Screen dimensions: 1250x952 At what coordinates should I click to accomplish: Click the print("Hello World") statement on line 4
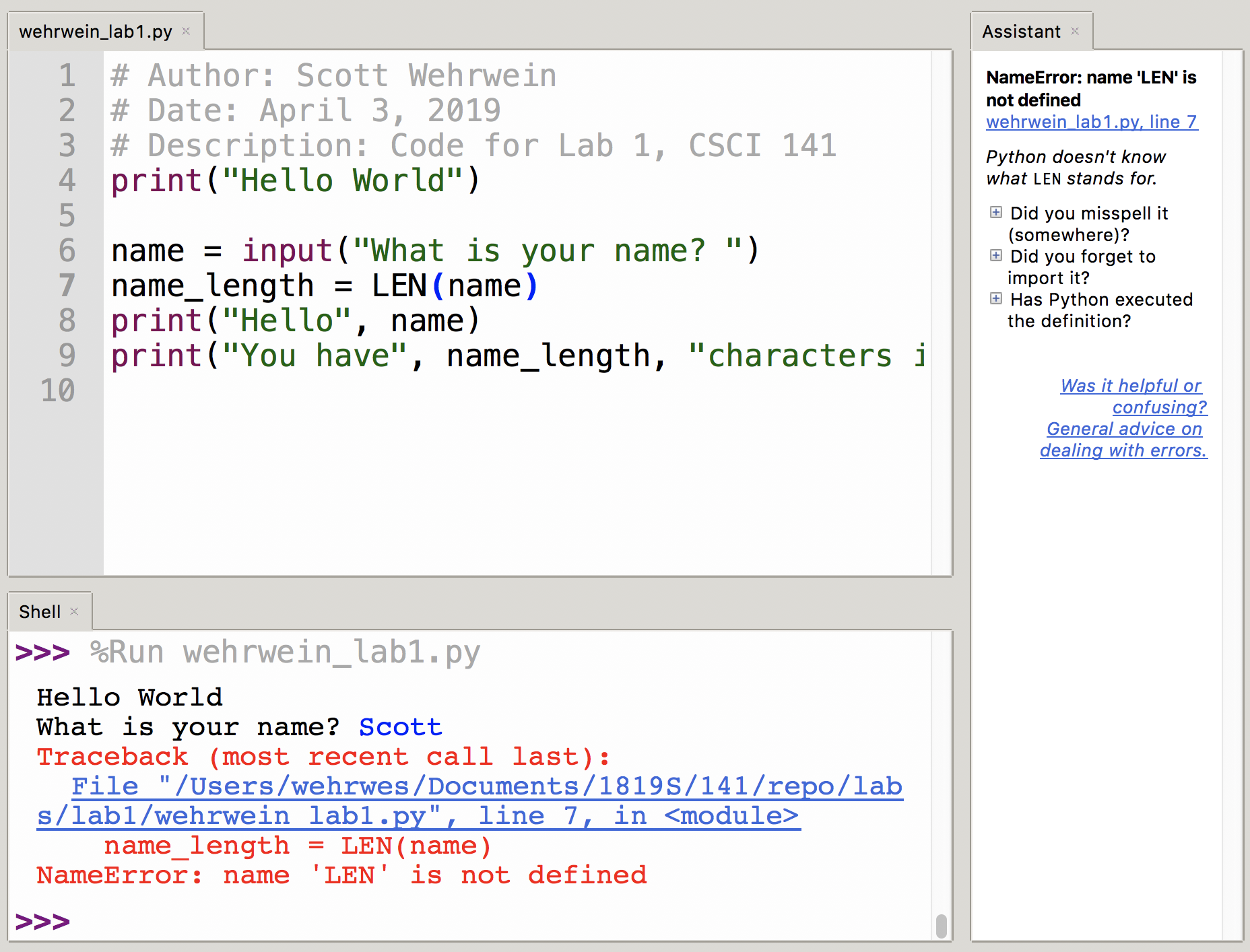(295, 181)
